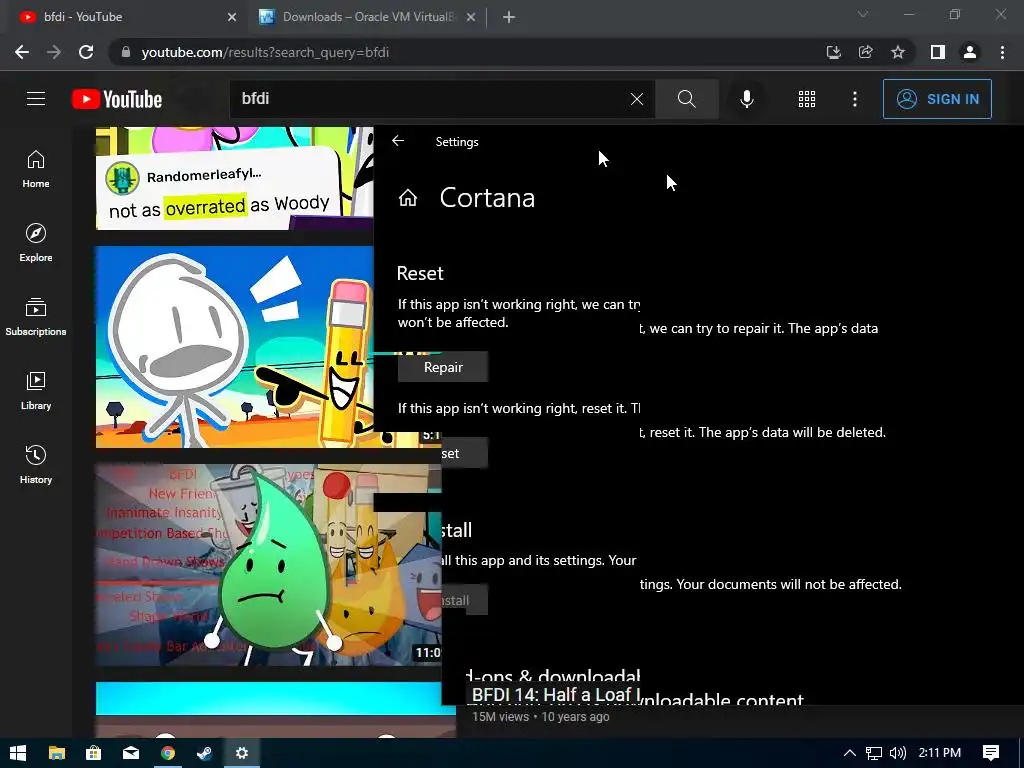This screenshot has width=1024, height=768.
Task: Show hidden system tray icons
Action: pos(850,753)
